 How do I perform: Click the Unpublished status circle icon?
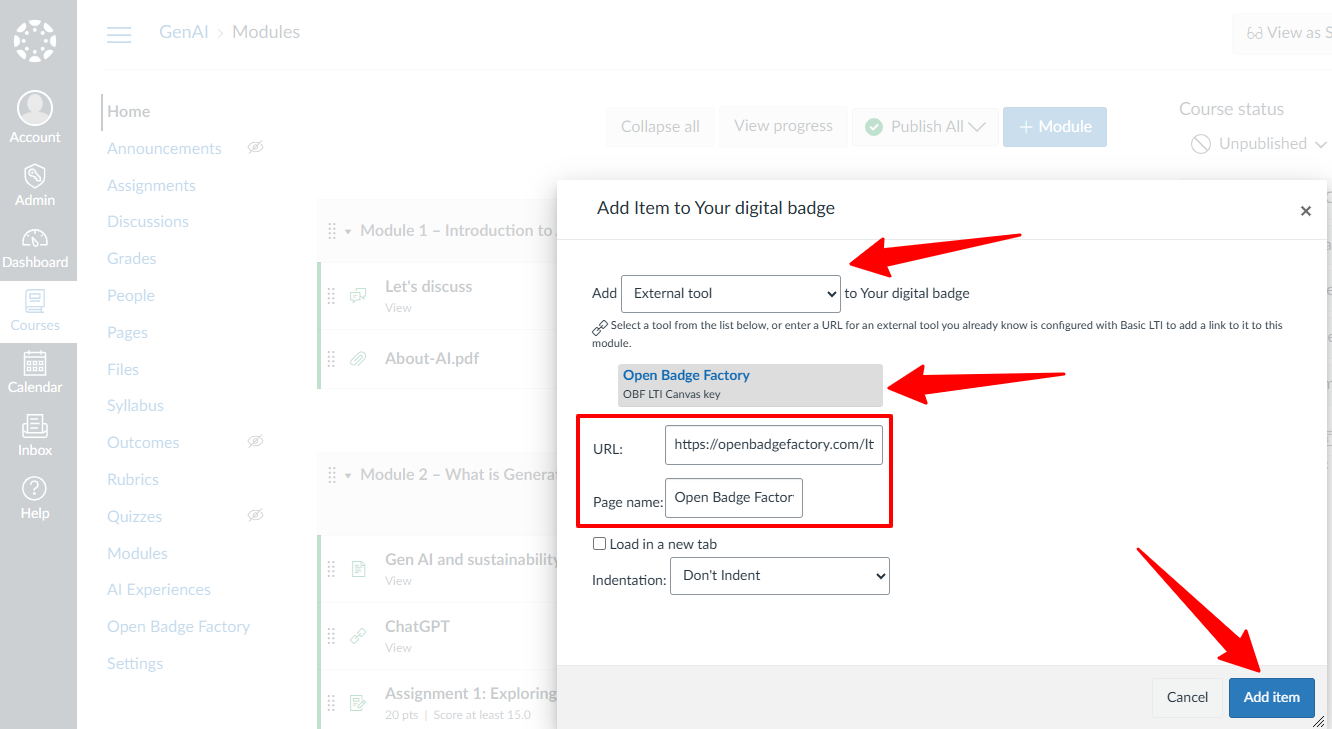(1201, 144)
